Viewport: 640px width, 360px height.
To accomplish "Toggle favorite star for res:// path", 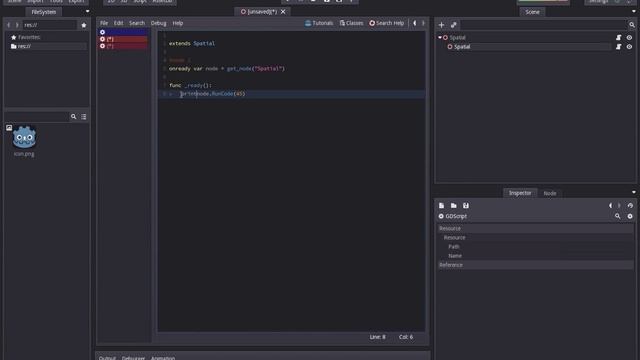I will pyautogui.click(x=84, y=25).
